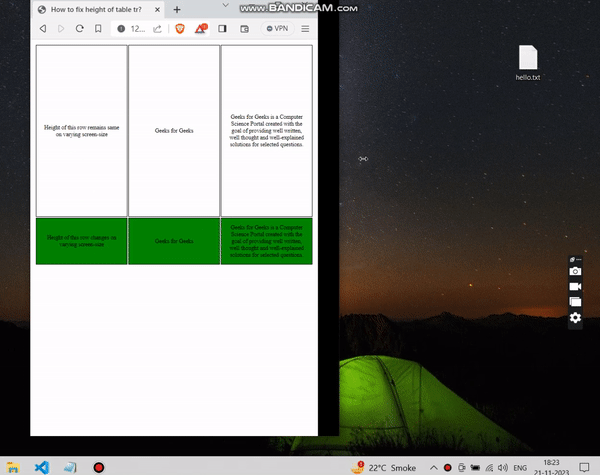Click green 'Height of this row changes' cell

(82, 241)
